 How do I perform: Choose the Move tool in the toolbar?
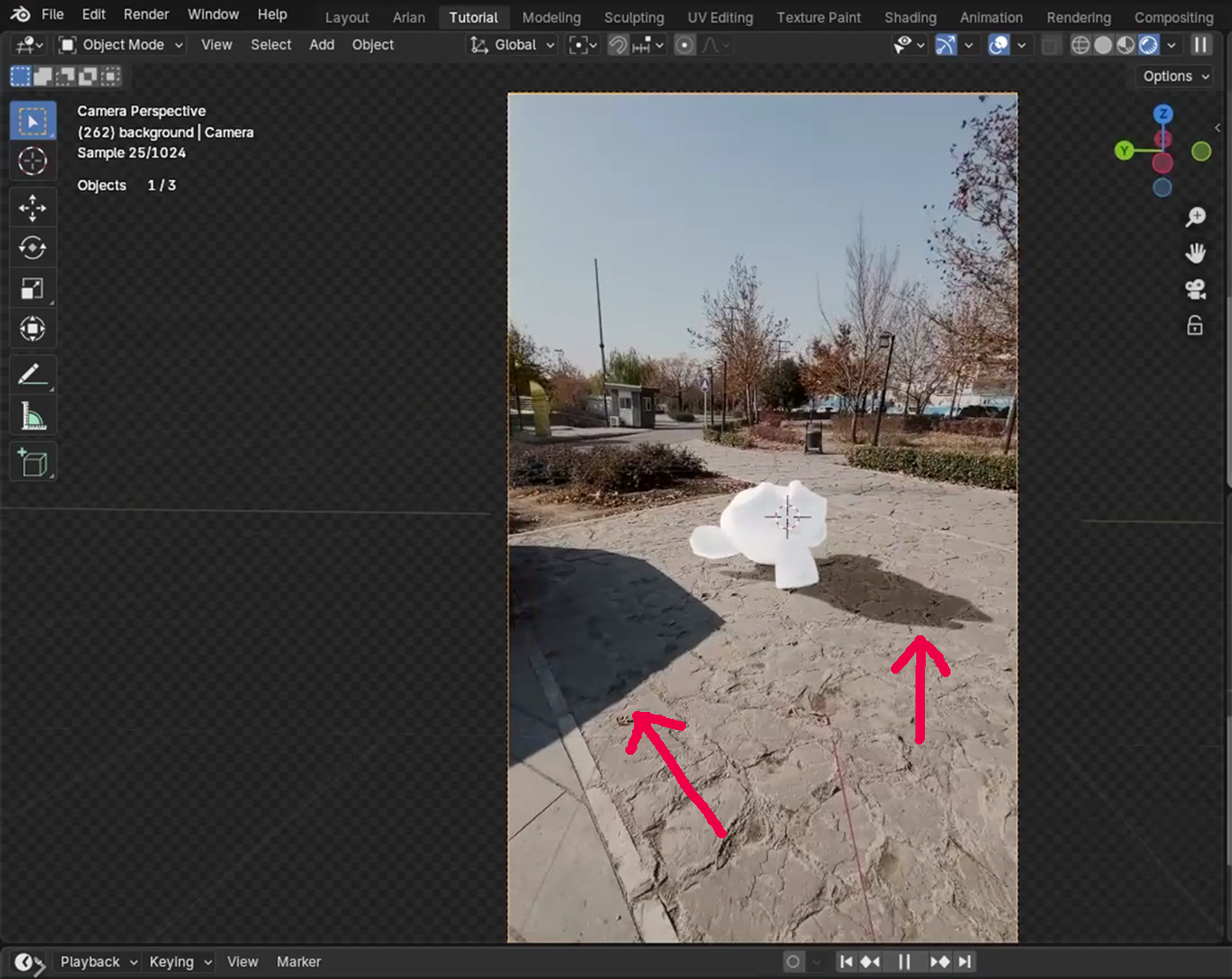coord(32,208)
